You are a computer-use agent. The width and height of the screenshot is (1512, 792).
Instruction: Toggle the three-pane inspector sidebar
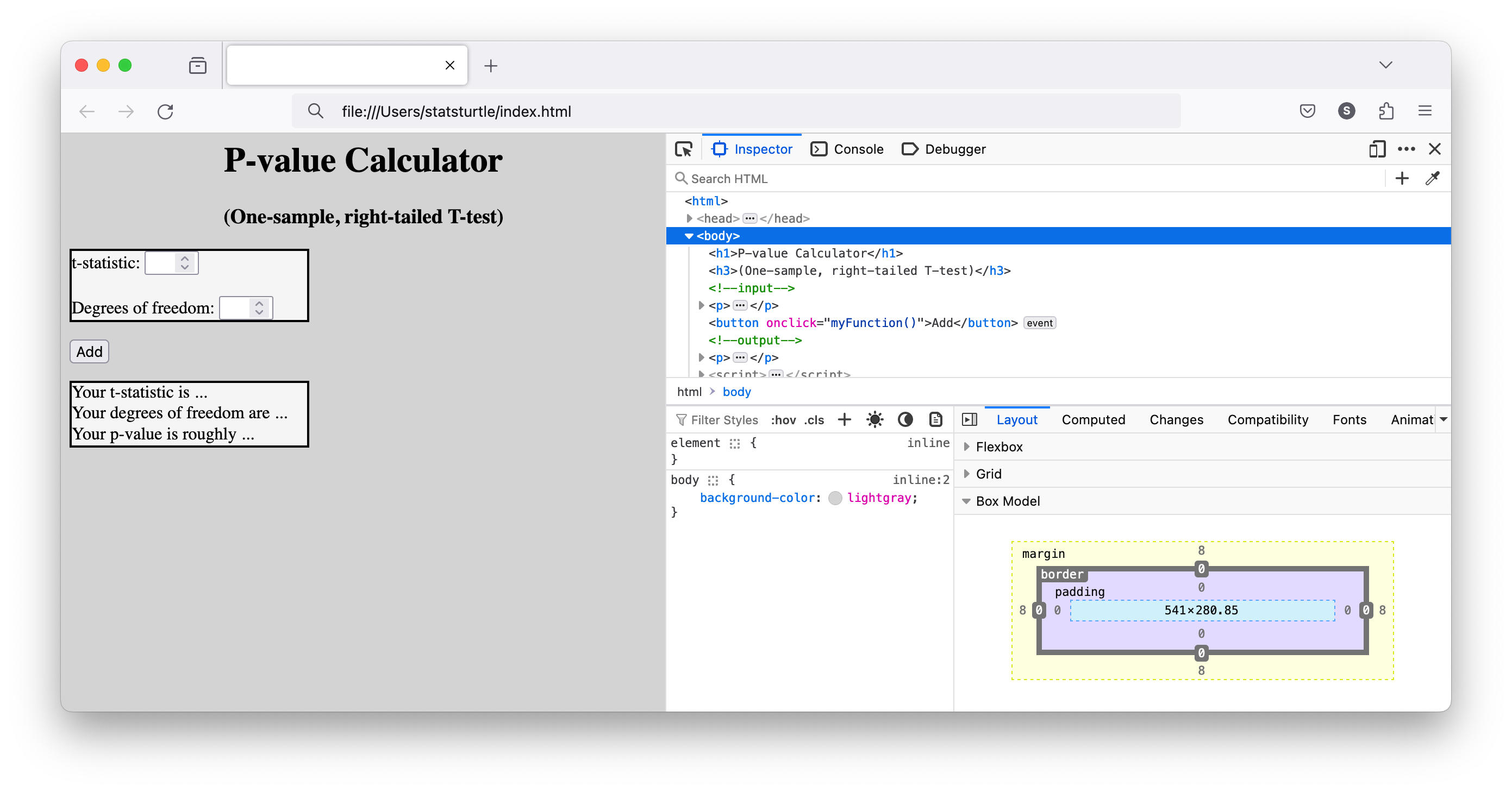[x=970, y=419]
